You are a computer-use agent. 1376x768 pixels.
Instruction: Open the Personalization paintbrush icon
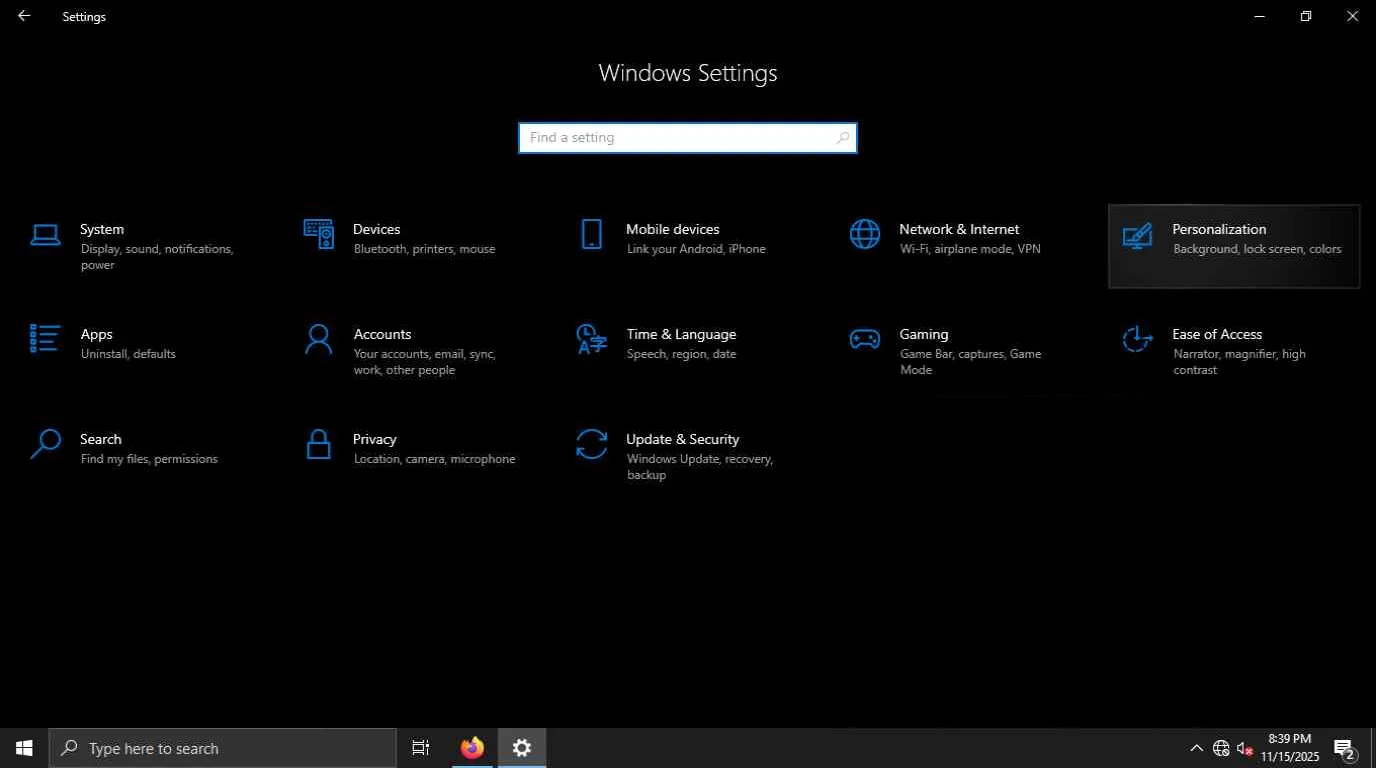tap(1137, 235)
